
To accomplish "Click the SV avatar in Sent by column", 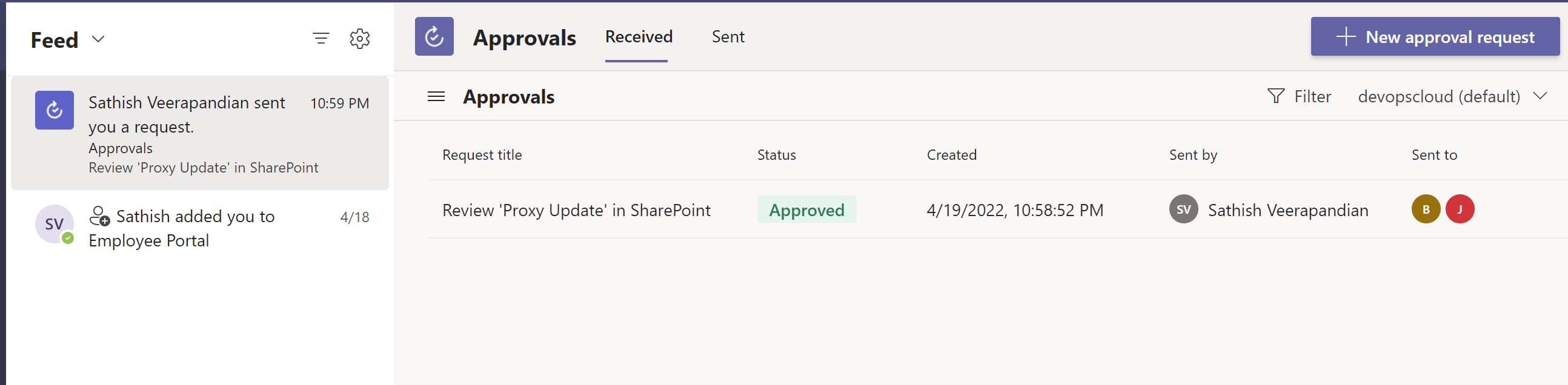I will pos(1183,210).
